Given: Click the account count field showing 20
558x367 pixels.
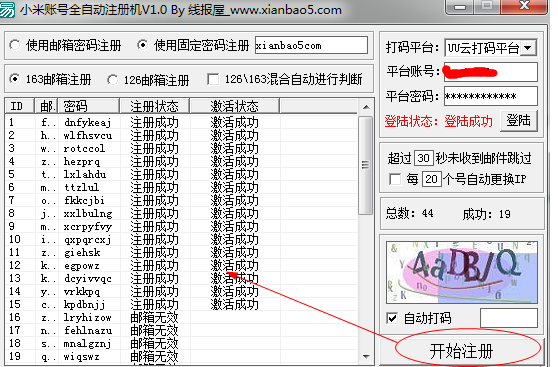Looking at the screenshot, I should [431, 179].
